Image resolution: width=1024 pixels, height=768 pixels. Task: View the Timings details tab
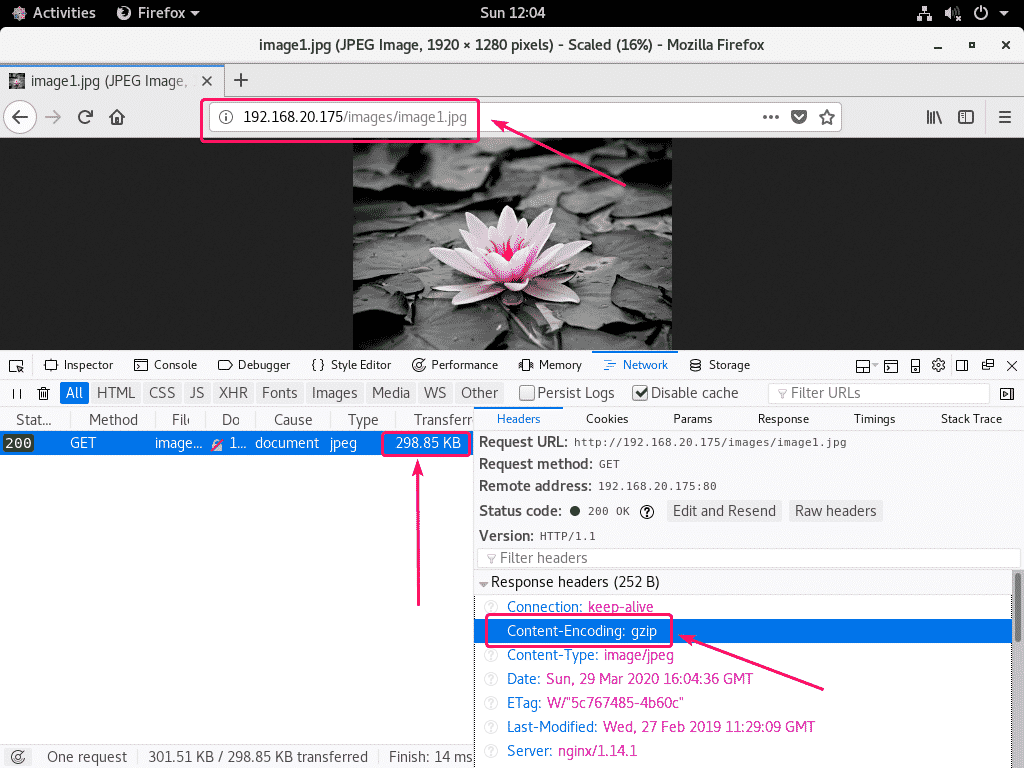[874, 419]
